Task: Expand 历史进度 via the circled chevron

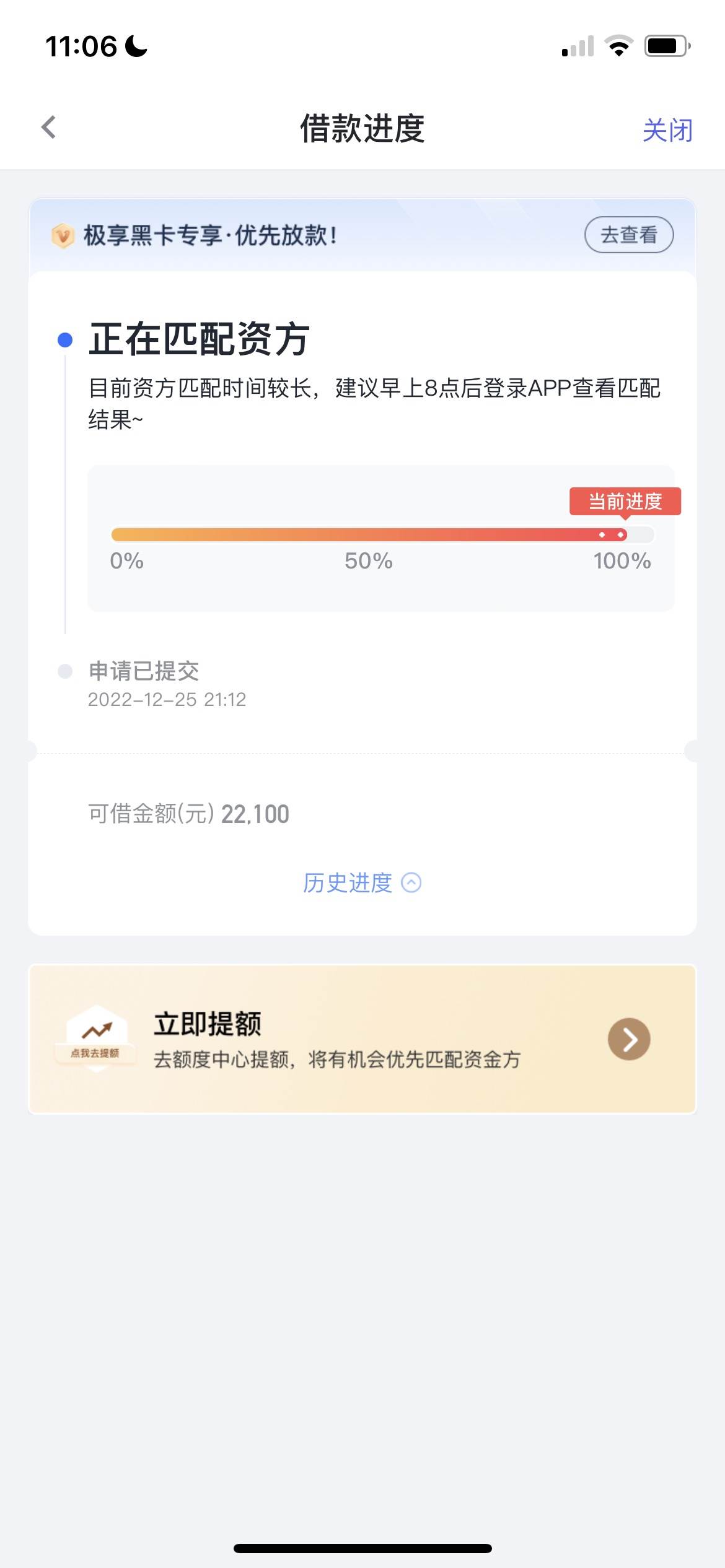Action: click(411, 882)
